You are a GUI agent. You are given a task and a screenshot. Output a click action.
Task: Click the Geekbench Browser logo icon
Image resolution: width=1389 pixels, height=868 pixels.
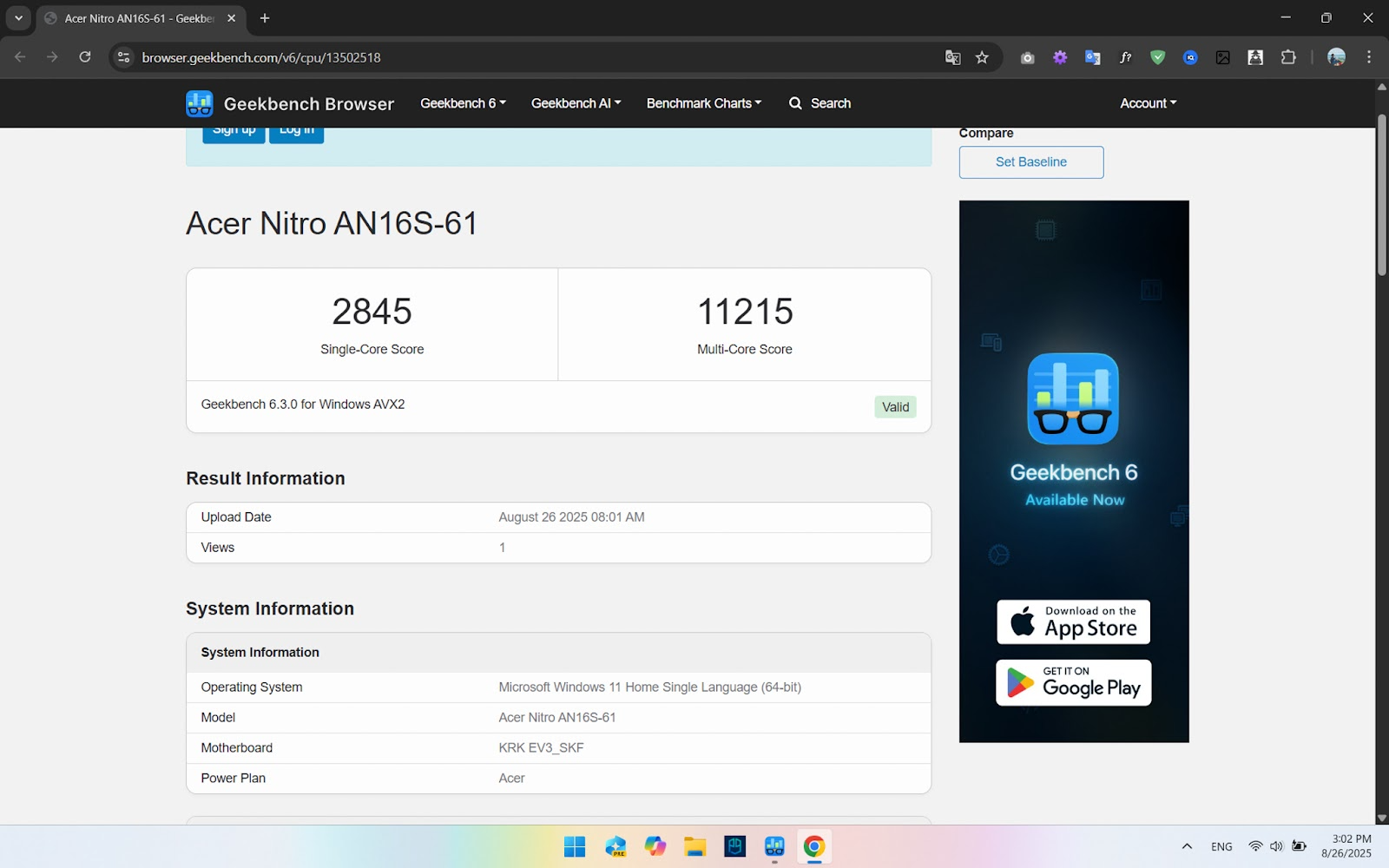pyautogui.click(x=200, y=103)
